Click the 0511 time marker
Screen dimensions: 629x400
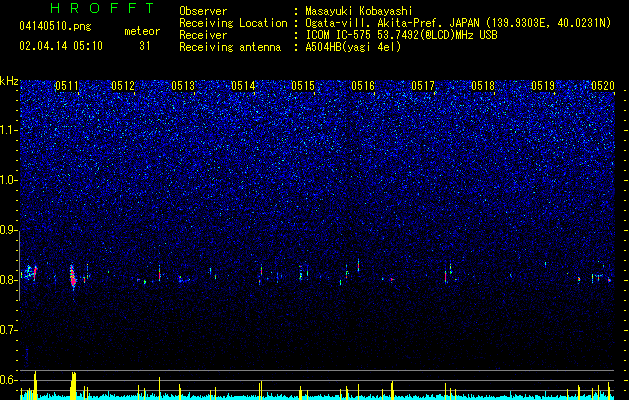pos(67,86)
